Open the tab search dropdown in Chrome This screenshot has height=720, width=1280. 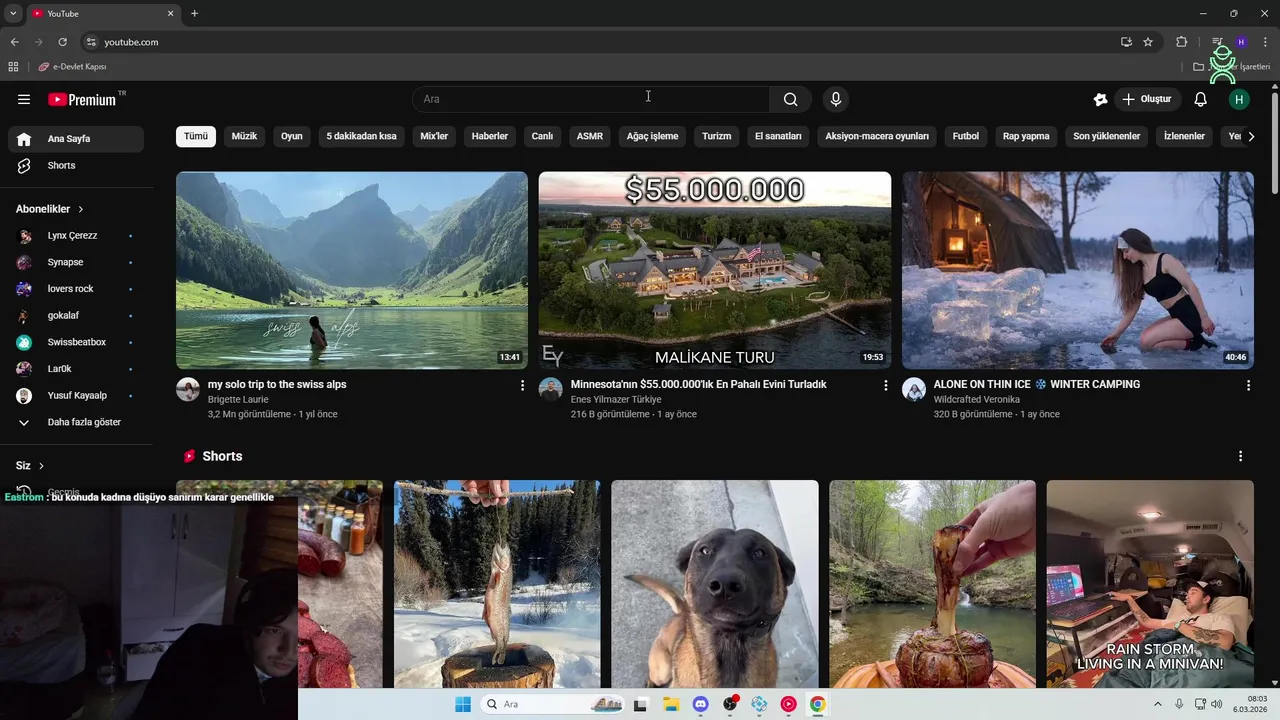[13, 13]
